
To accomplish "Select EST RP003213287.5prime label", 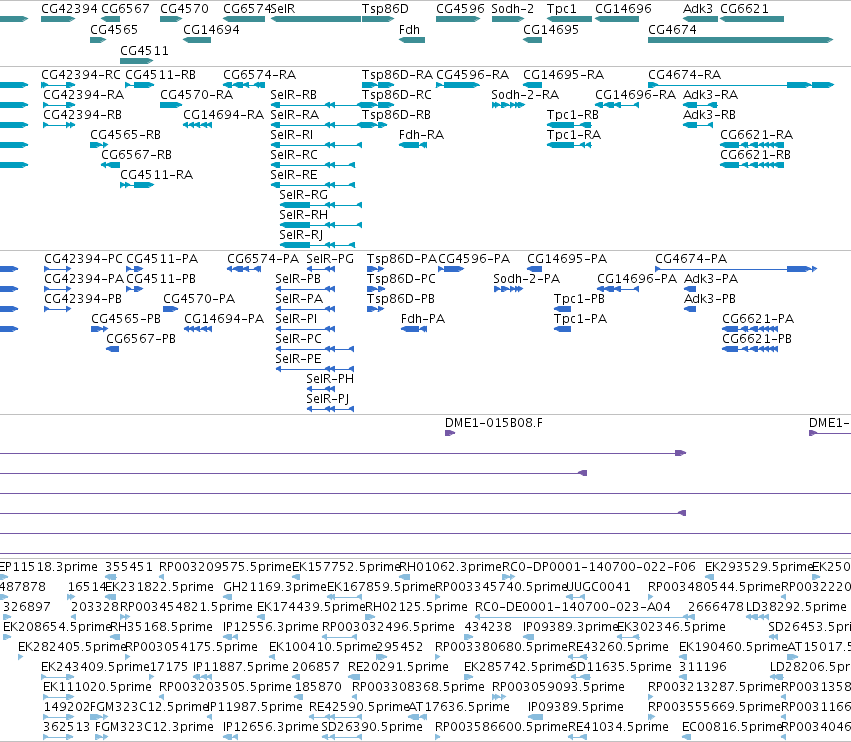I will [714, 687].
